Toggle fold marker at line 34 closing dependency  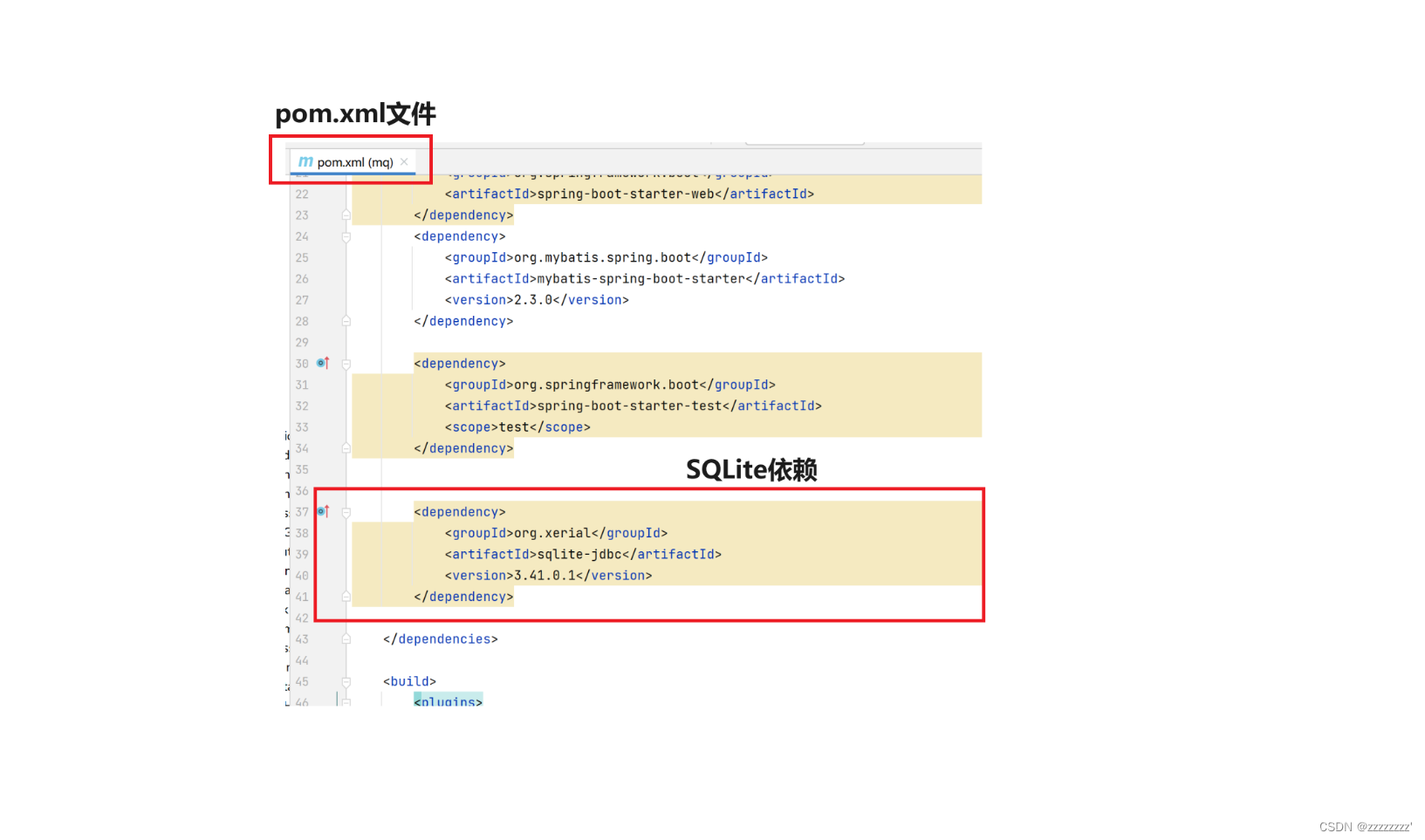346,448
